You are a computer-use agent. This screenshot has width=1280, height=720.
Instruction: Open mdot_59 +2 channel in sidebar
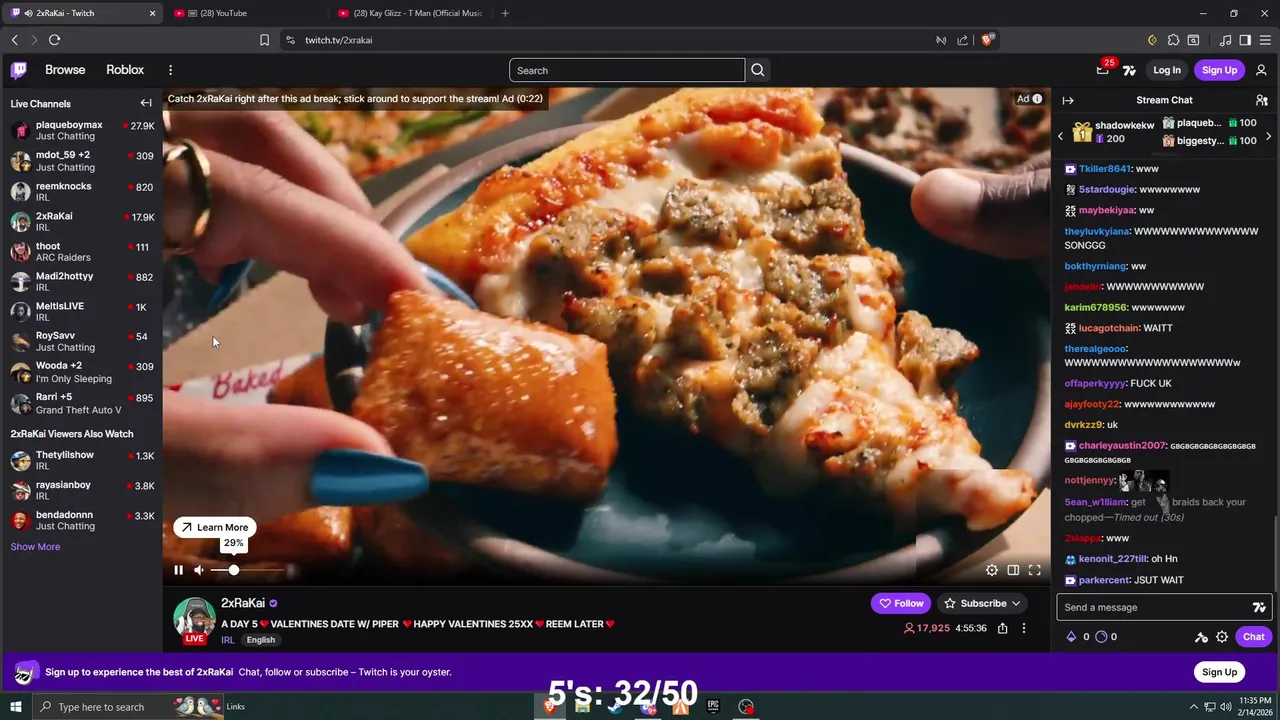tap(81, 161)
